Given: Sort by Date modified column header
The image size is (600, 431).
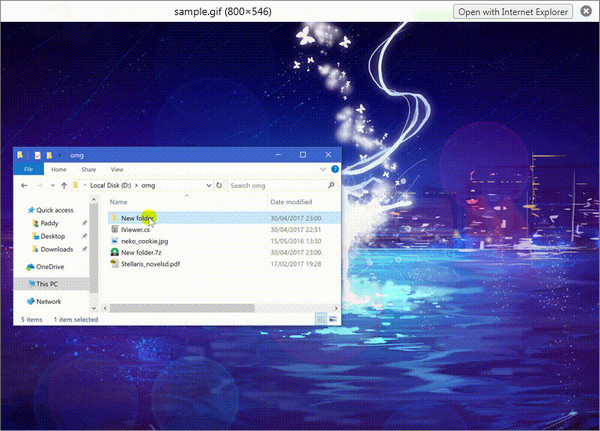Looking at the screenshot, I should click(x=290, y=202).
